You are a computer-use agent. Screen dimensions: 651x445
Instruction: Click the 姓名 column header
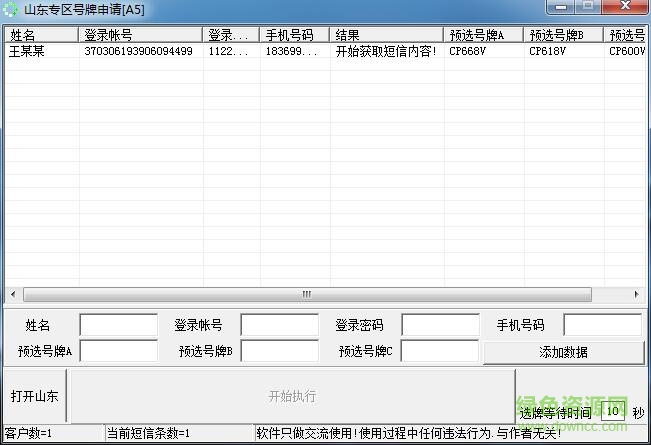click(42, 35)
